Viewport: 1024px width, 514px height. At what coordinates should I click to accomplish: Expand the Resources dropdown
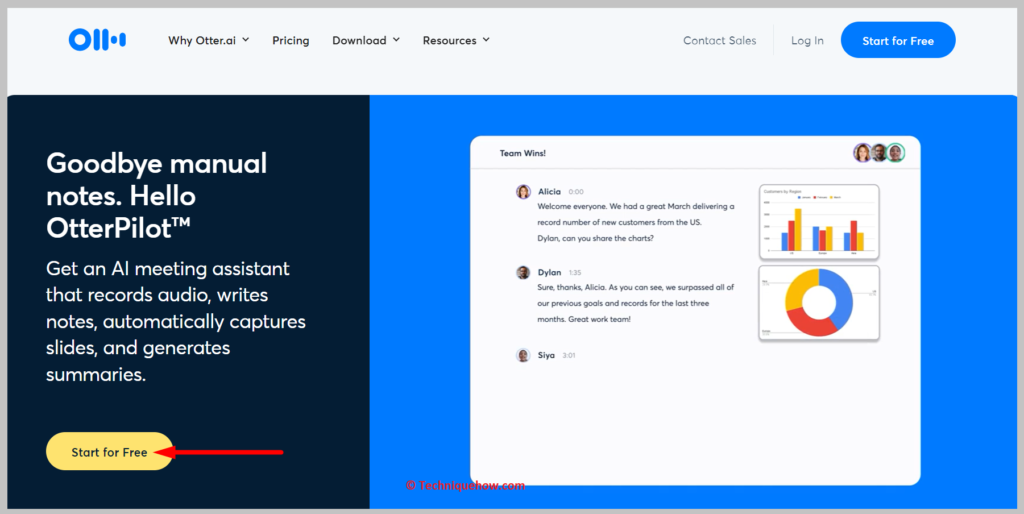pyautogui.click(x=456, y=40)
